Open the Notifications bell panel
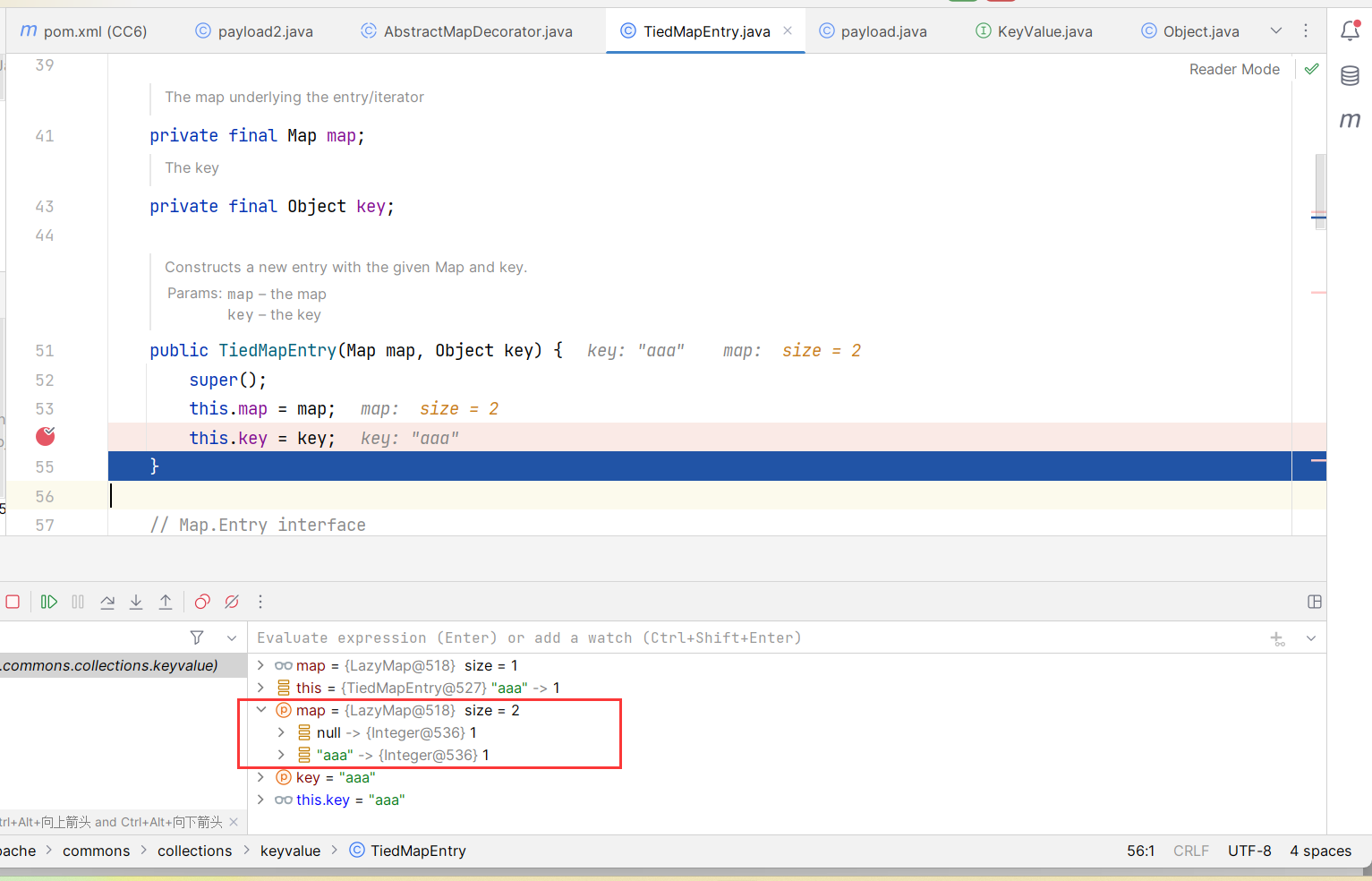 click(x=1350, y=31)
